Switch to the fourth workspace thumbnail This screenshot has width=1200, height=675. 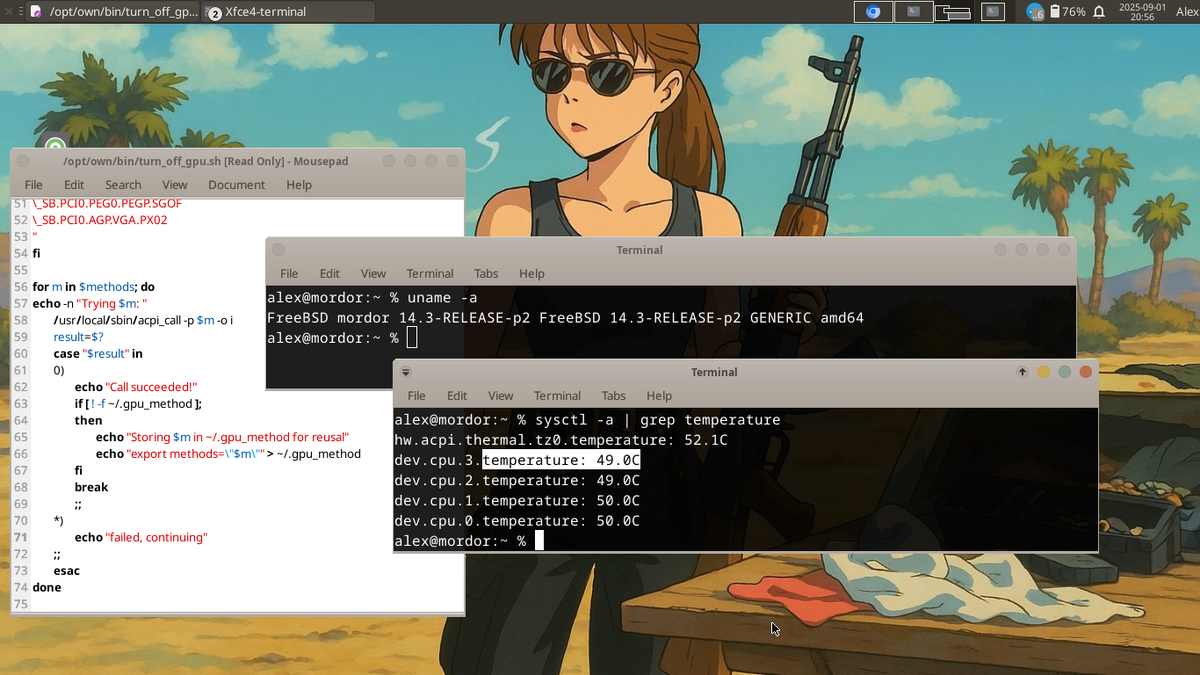992,12
